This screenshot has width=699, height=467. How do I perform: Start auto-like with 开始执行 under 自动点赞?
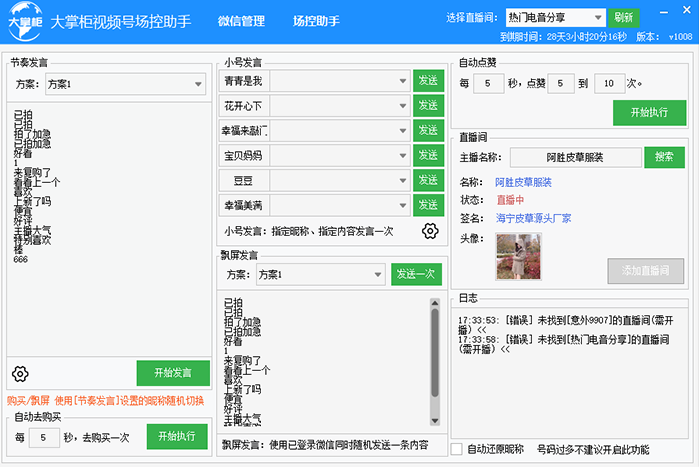pyautogui.click(x=649, y=113)
